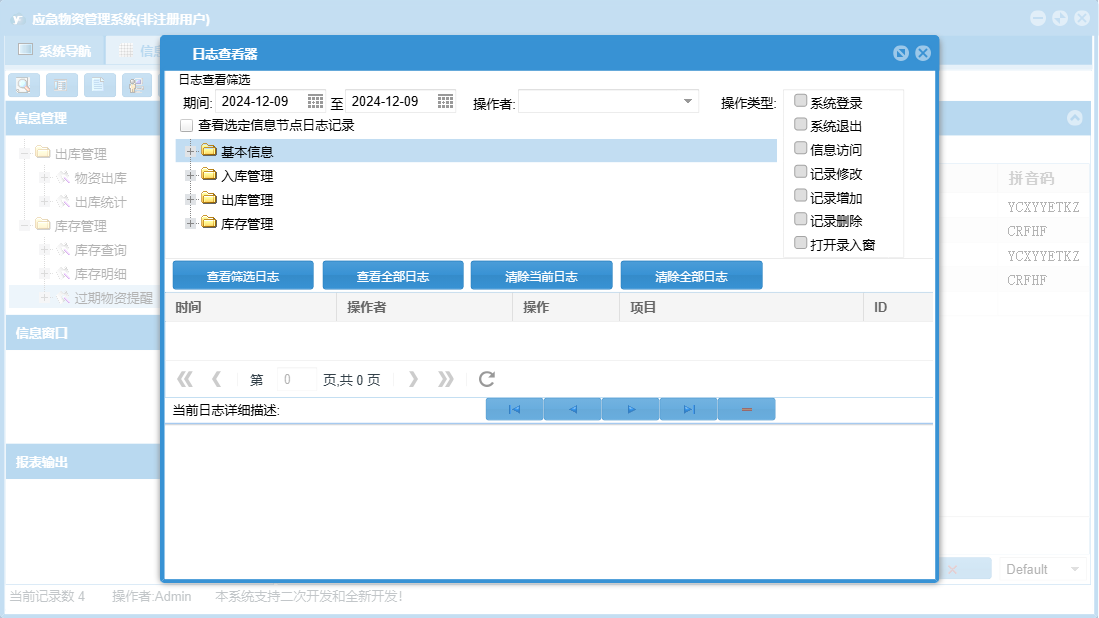Go to next log record arrow
This screenshot has width=1099, height=618.
(x=630, y=409)
